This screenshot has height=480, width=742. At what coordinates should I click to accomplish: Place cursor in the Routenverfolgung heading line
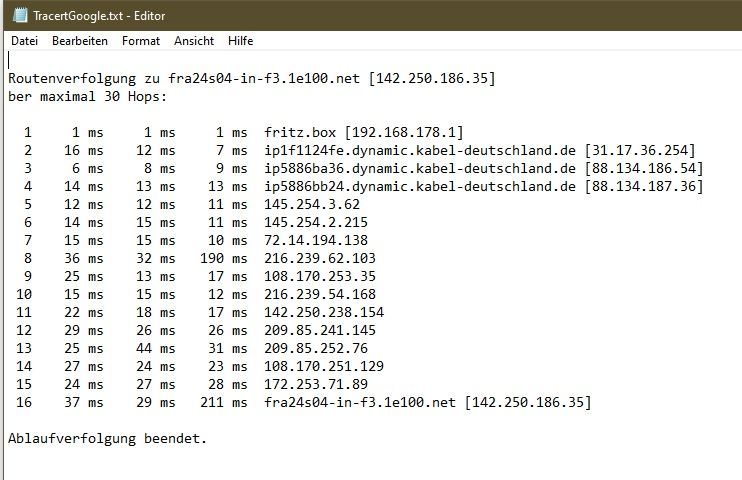(252, 78)
